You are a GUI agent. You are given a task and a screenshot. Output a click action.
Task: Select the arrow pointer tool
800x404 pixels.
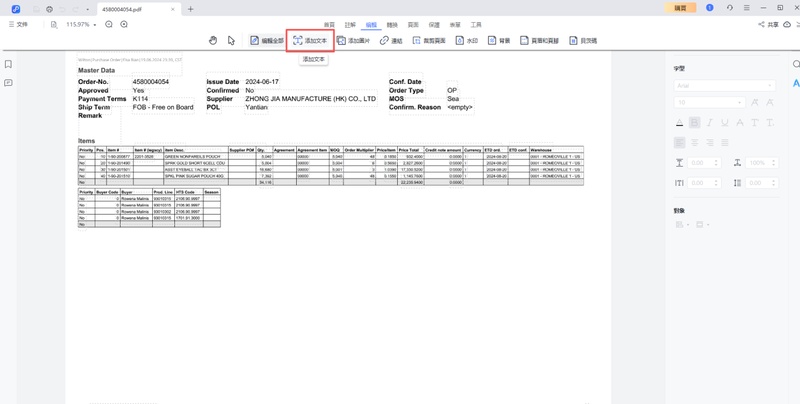click(231, 41)
